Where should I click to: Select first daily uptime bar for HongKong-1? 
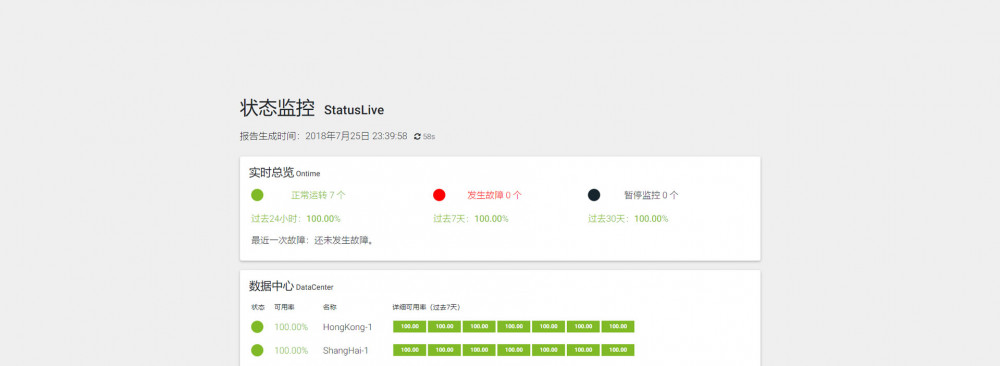[x=409, y=326]
